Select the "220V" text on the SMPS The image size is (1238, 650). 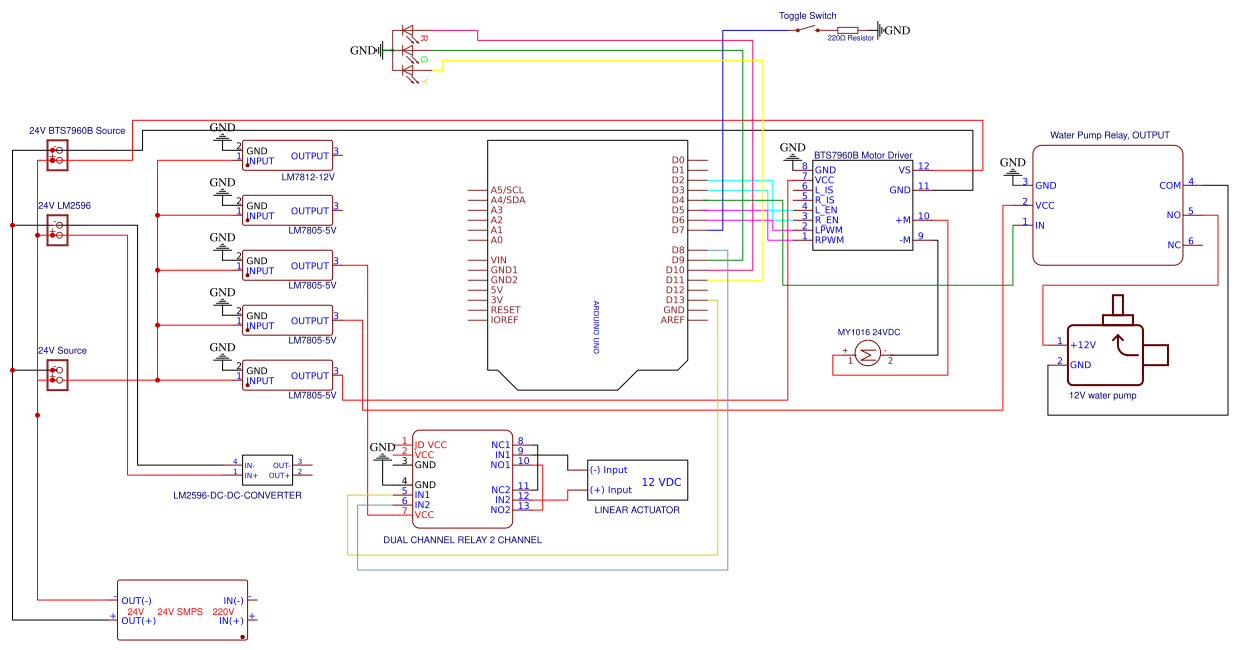[223, 611]
